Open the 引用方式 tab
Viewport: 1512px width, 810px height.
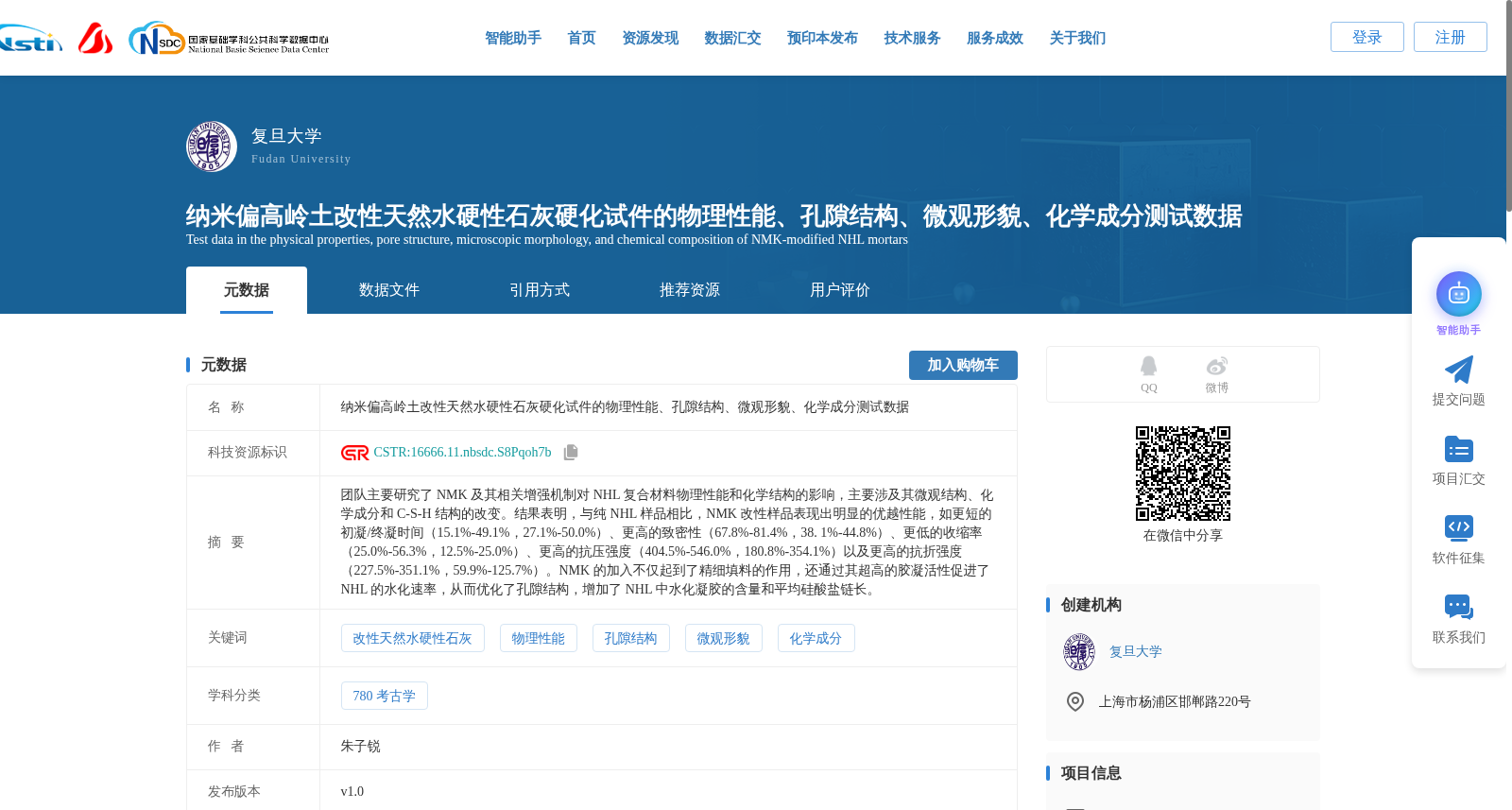[540, 290]
